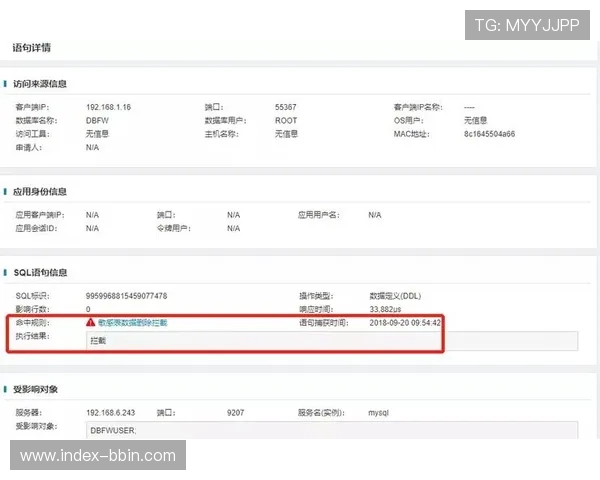Select SQL identifier 9959968815459077478

126,296
